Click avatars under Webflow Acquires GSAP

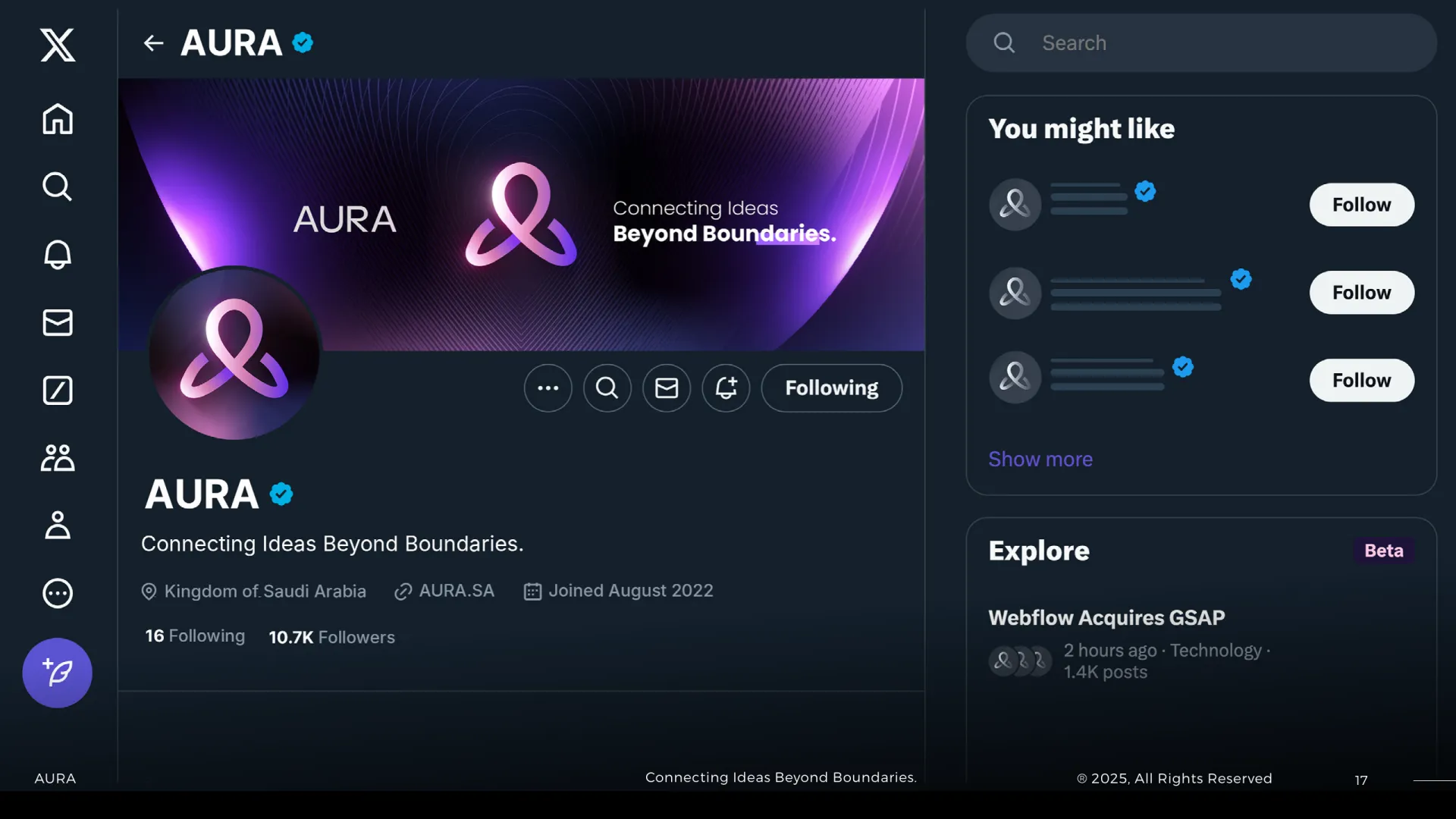pos(1020,661)
